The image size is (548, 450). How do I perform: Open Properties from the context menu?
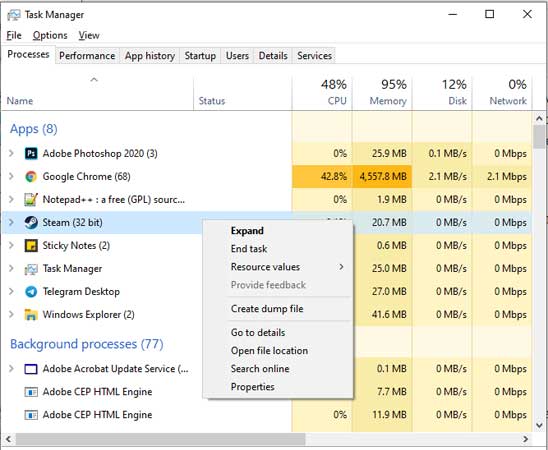(278, 387)
